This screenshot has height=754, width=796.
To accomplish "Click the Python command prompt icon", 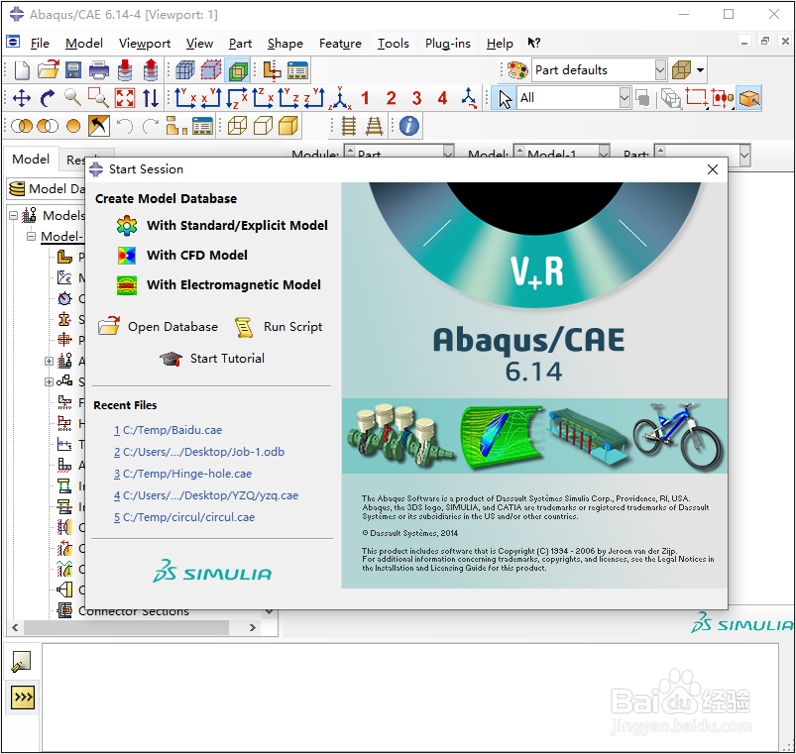I will (23, 698).
